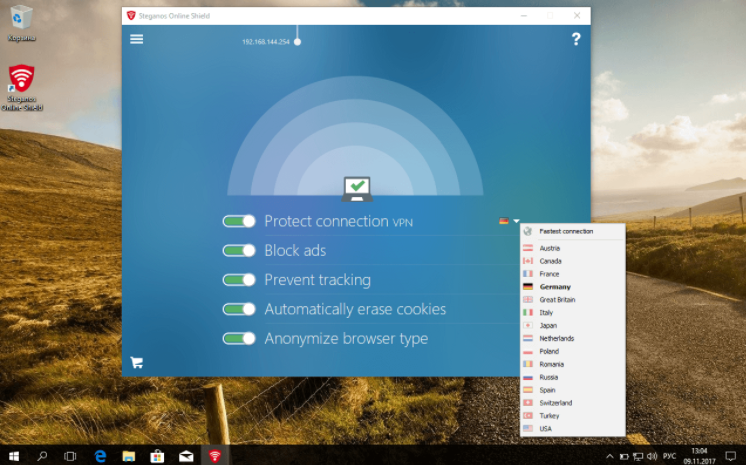Toggle Automatically erase cookies switch
Viewport: 746px width, 465px height.
click(239, 309)
